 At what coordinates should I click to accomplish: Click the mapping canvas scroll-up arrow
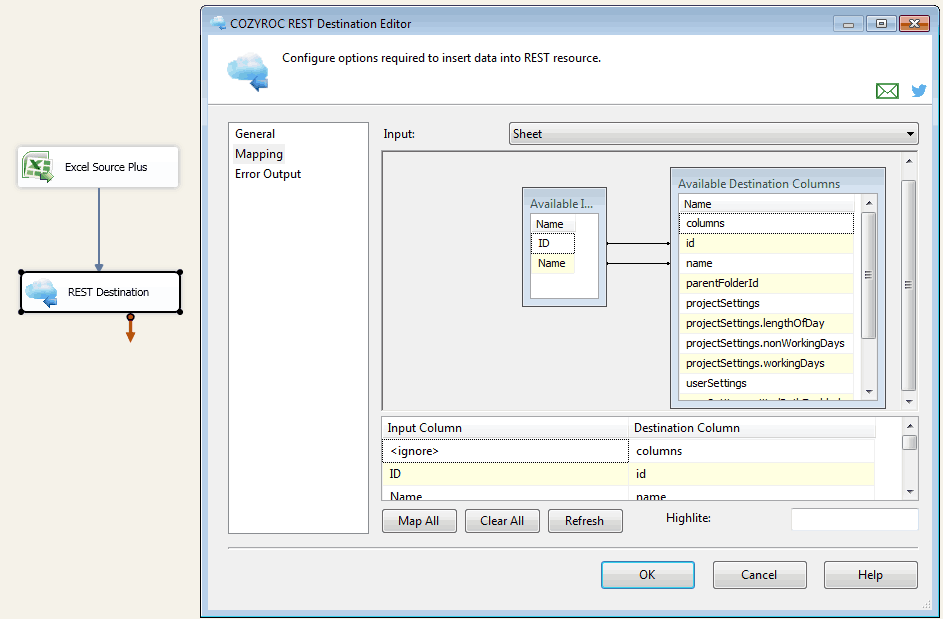pos(909,161)
